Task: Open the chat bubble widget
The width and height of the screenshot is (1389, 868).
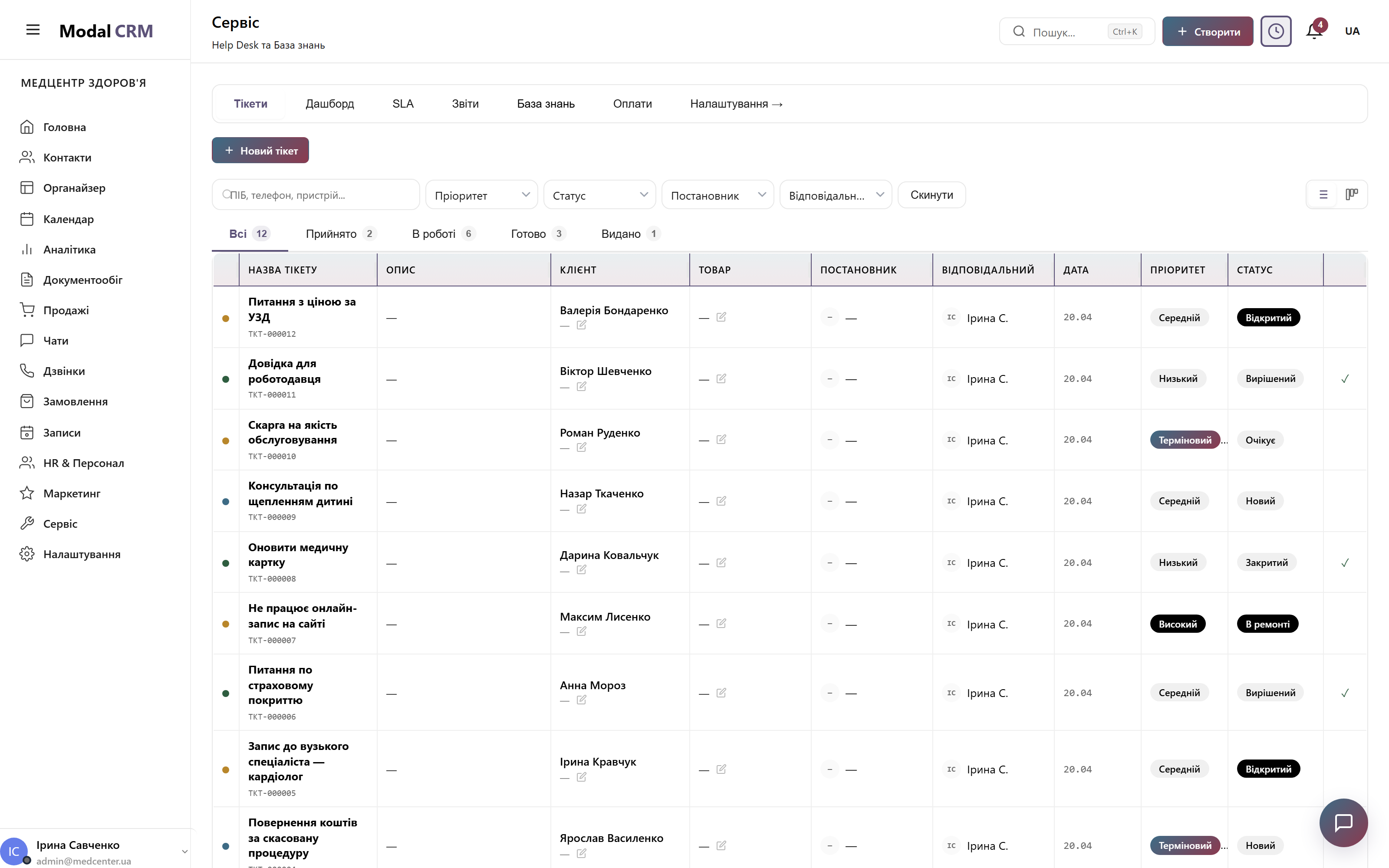Action: (x=1343, y=822)
